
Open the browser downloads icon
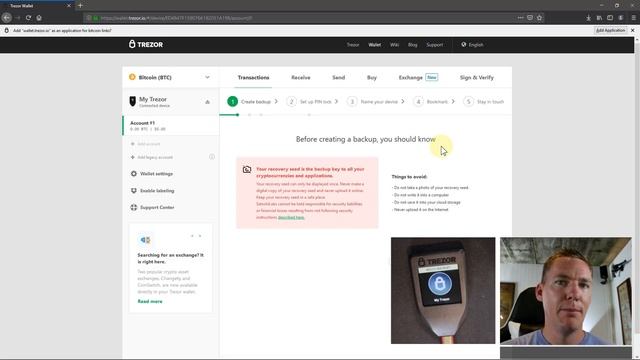(588, 18)
